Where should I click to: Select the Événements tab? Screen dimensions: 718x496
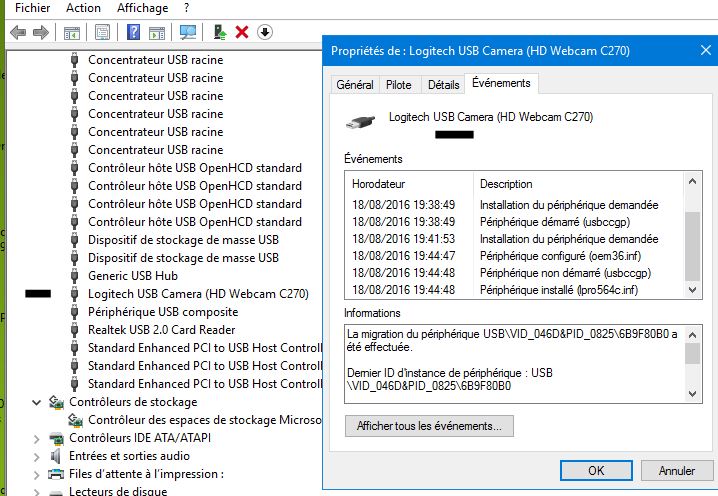[501, 83]
